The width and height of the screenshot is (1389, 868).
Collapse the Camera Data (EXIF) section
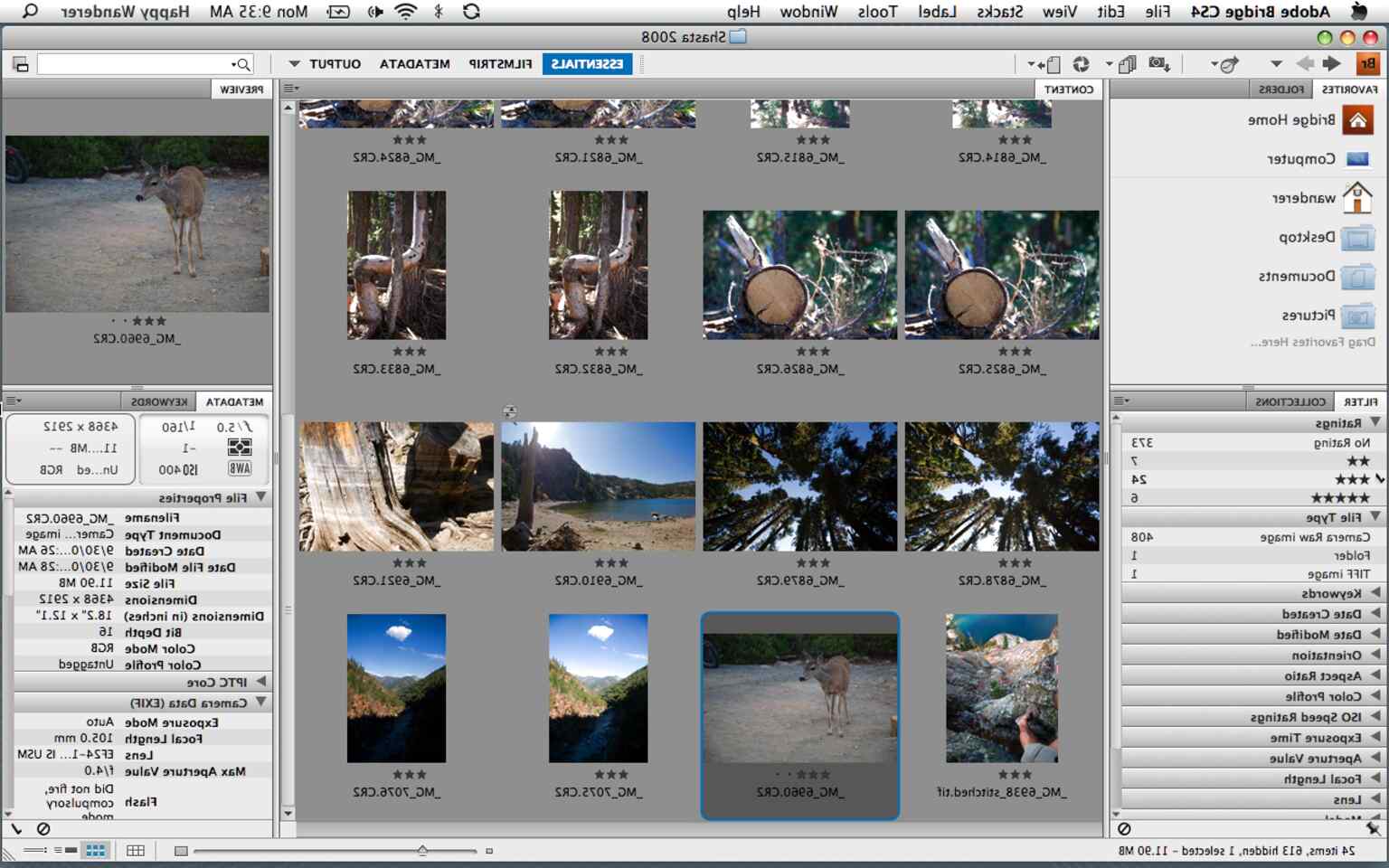tap(261, 702)
